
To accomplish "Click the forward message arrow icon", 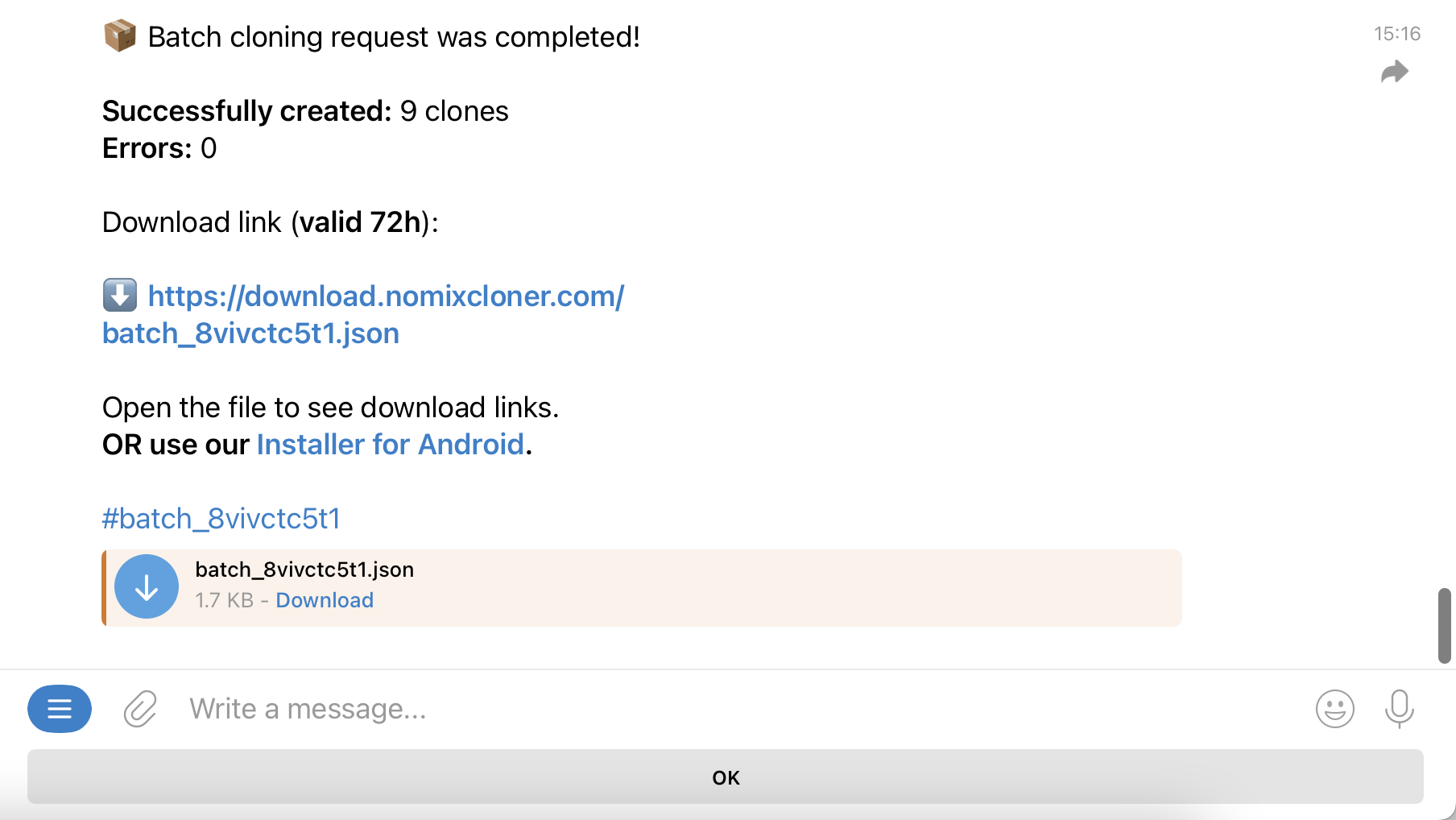I will 1394,72.
